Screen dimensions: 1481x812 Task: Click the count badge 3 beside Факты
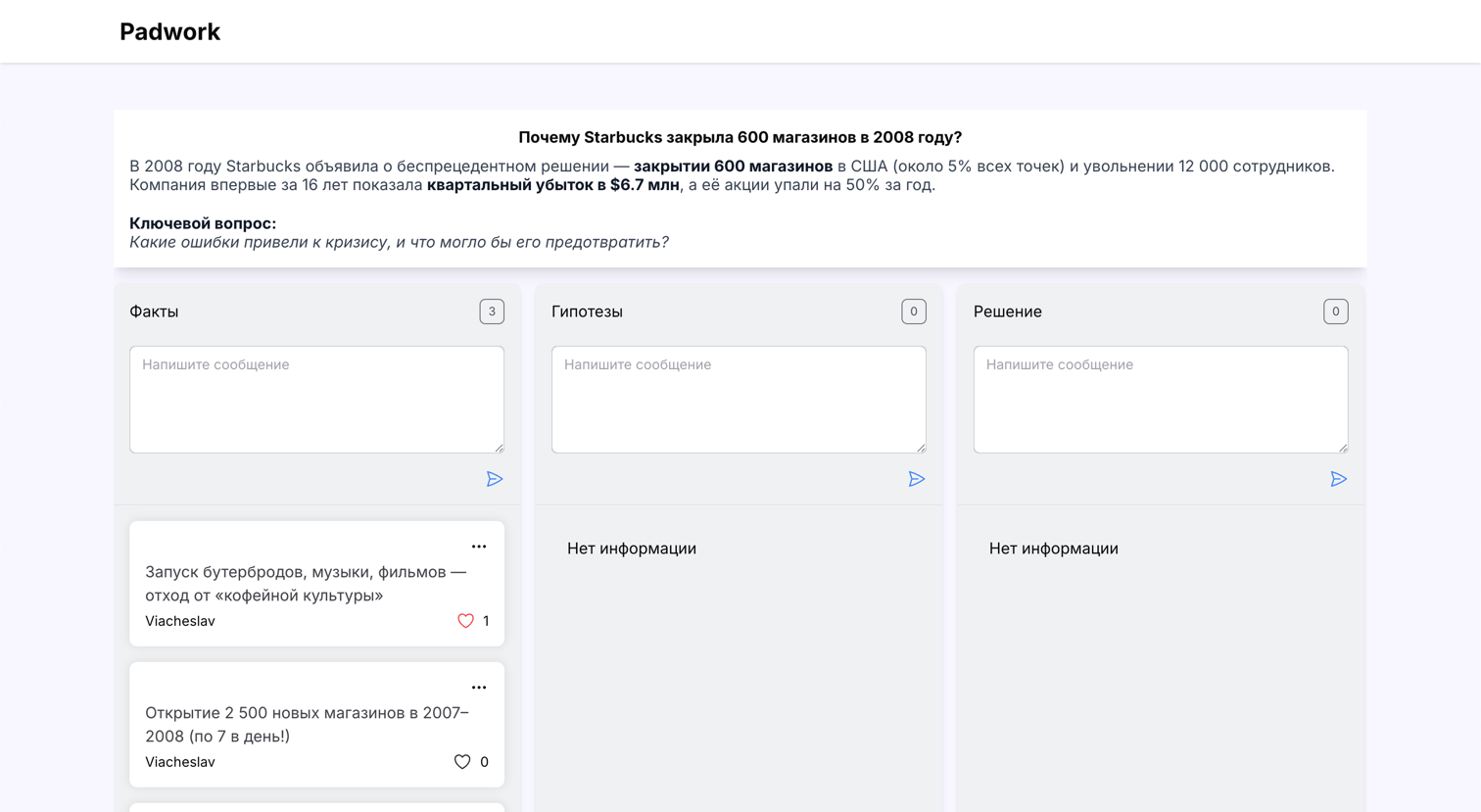click(492, 311)
